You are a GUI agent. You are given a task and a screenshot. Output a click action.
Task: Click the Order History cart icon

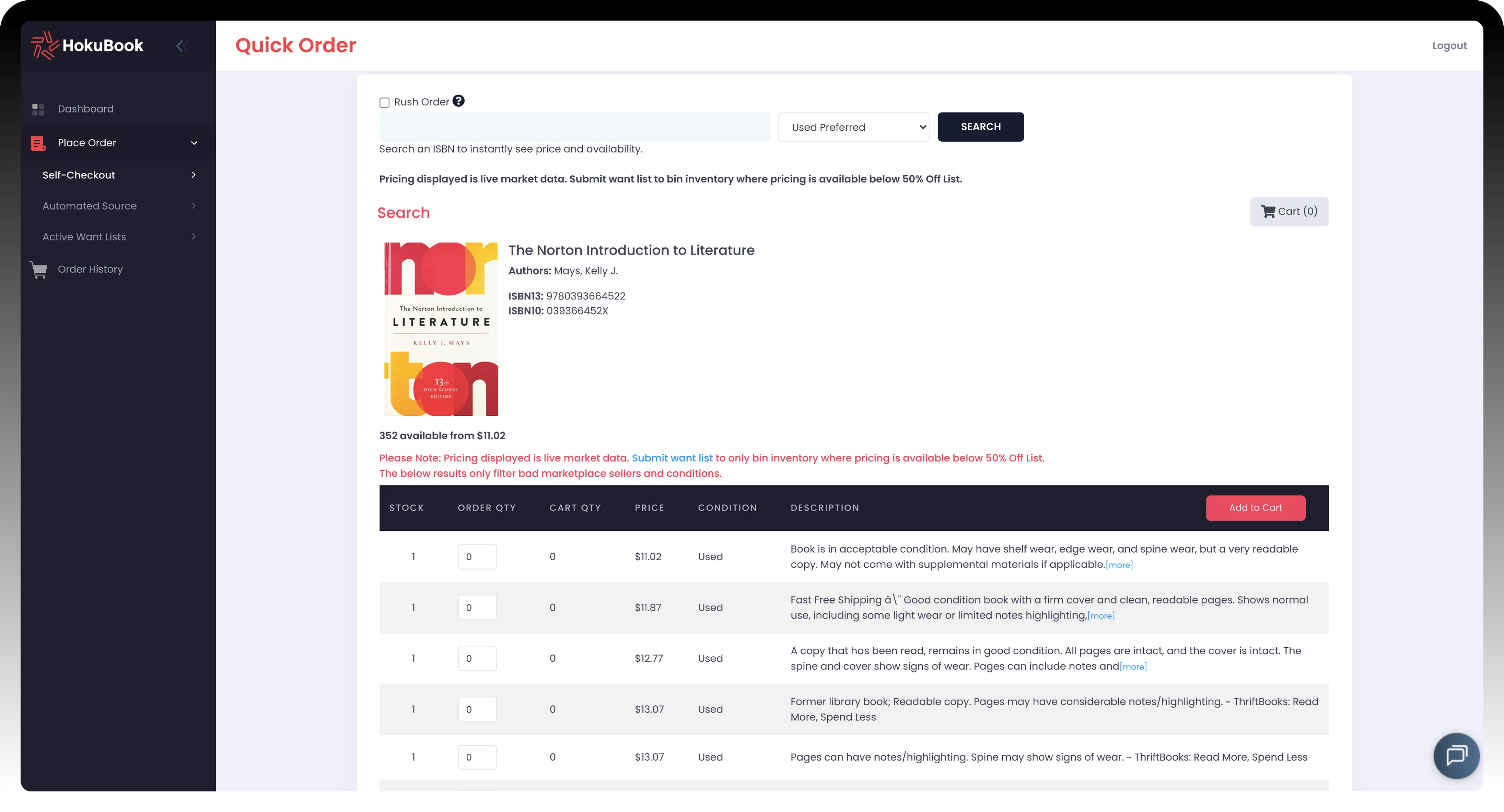[x=38, y=270]
